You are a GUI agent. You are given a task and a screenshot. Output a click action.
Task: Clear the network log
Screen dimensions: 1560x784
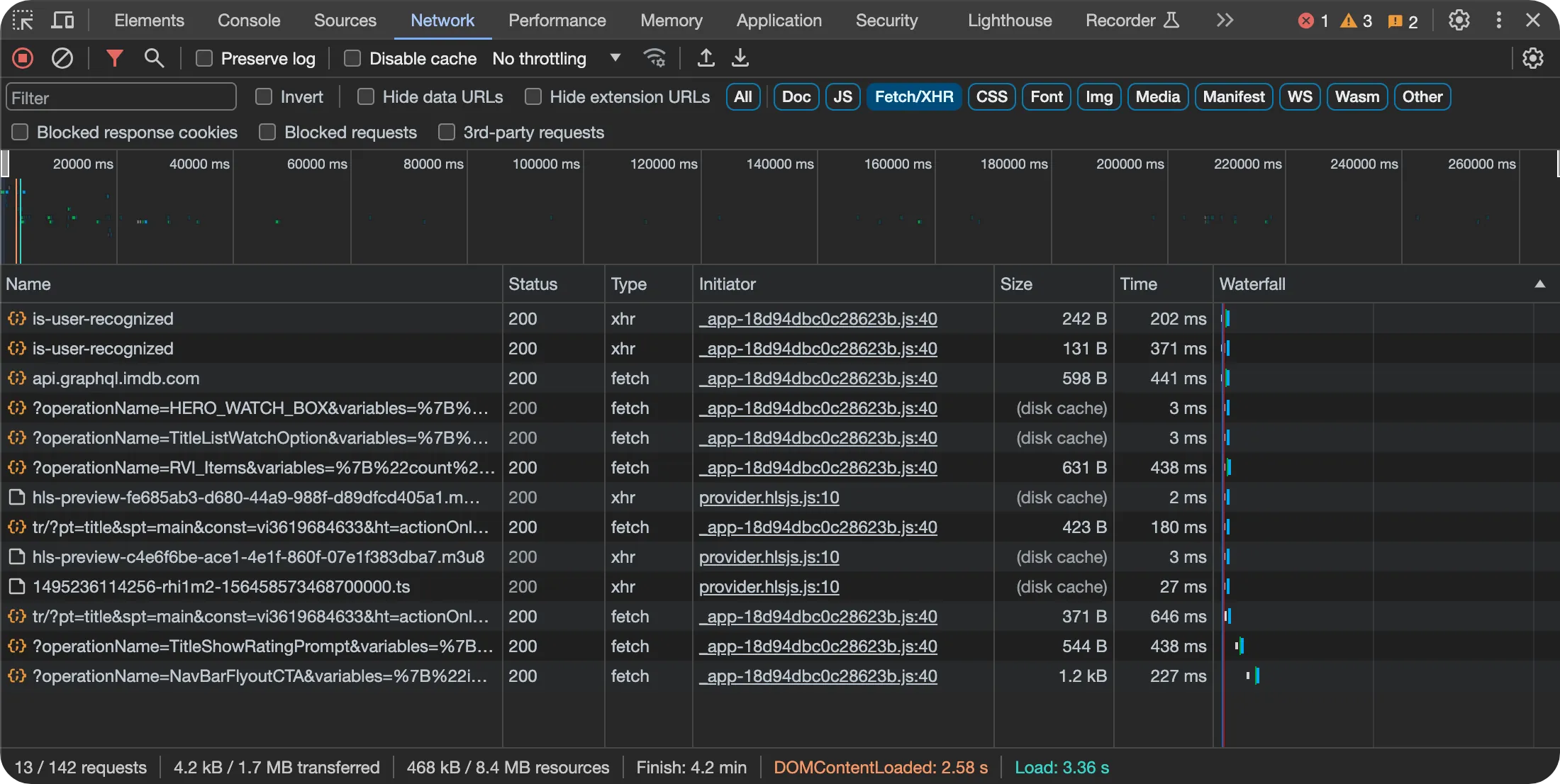(x=62, y=58)
